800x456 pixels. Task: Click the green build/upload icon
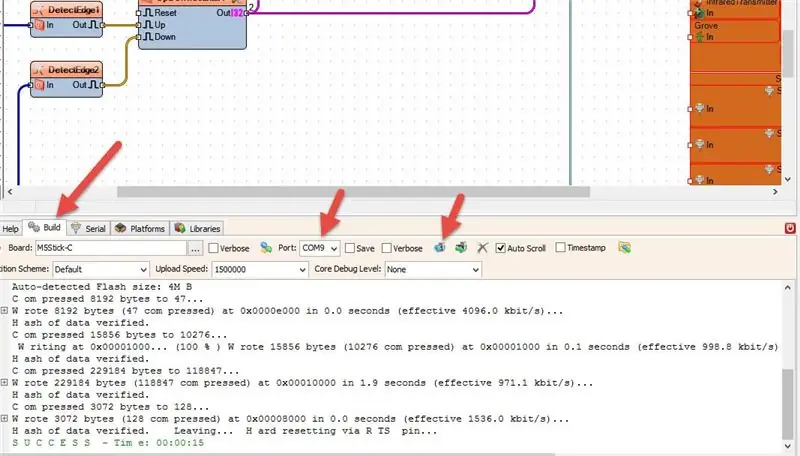point(461,248)
